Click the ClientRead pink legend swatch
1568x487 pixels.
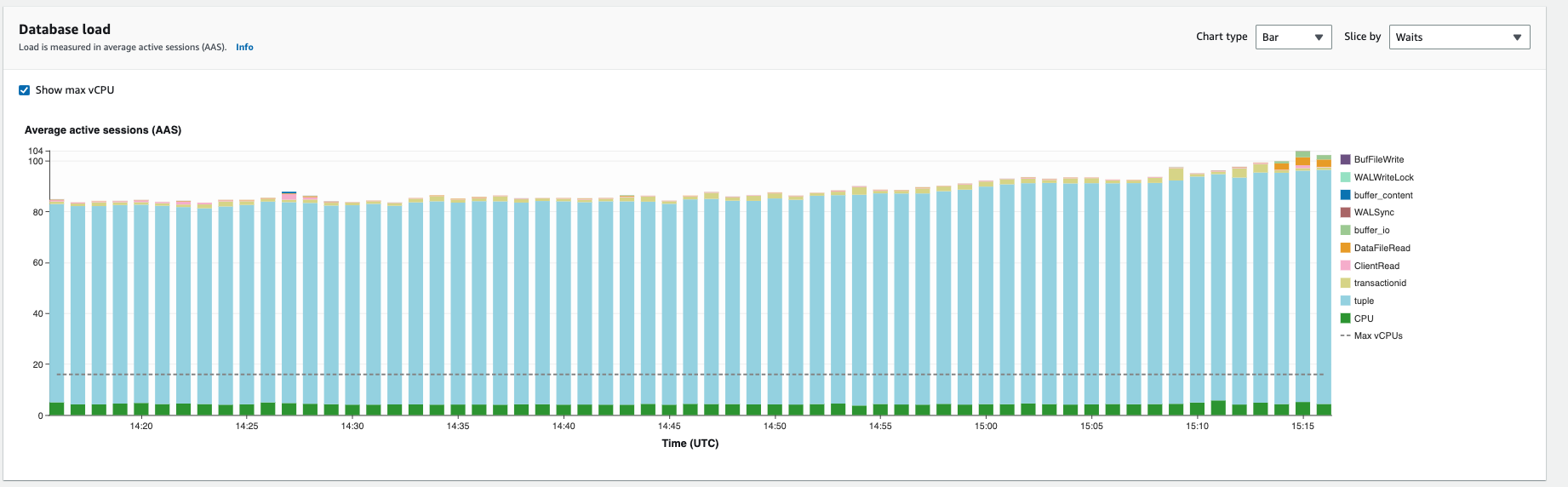[x=1345, y=266]
